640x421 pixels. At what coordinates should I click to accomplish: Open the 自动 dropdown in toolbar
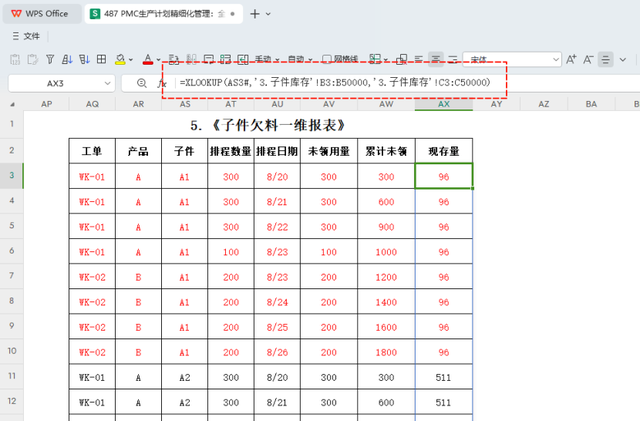pyautogui.click(x=300, y=60)
